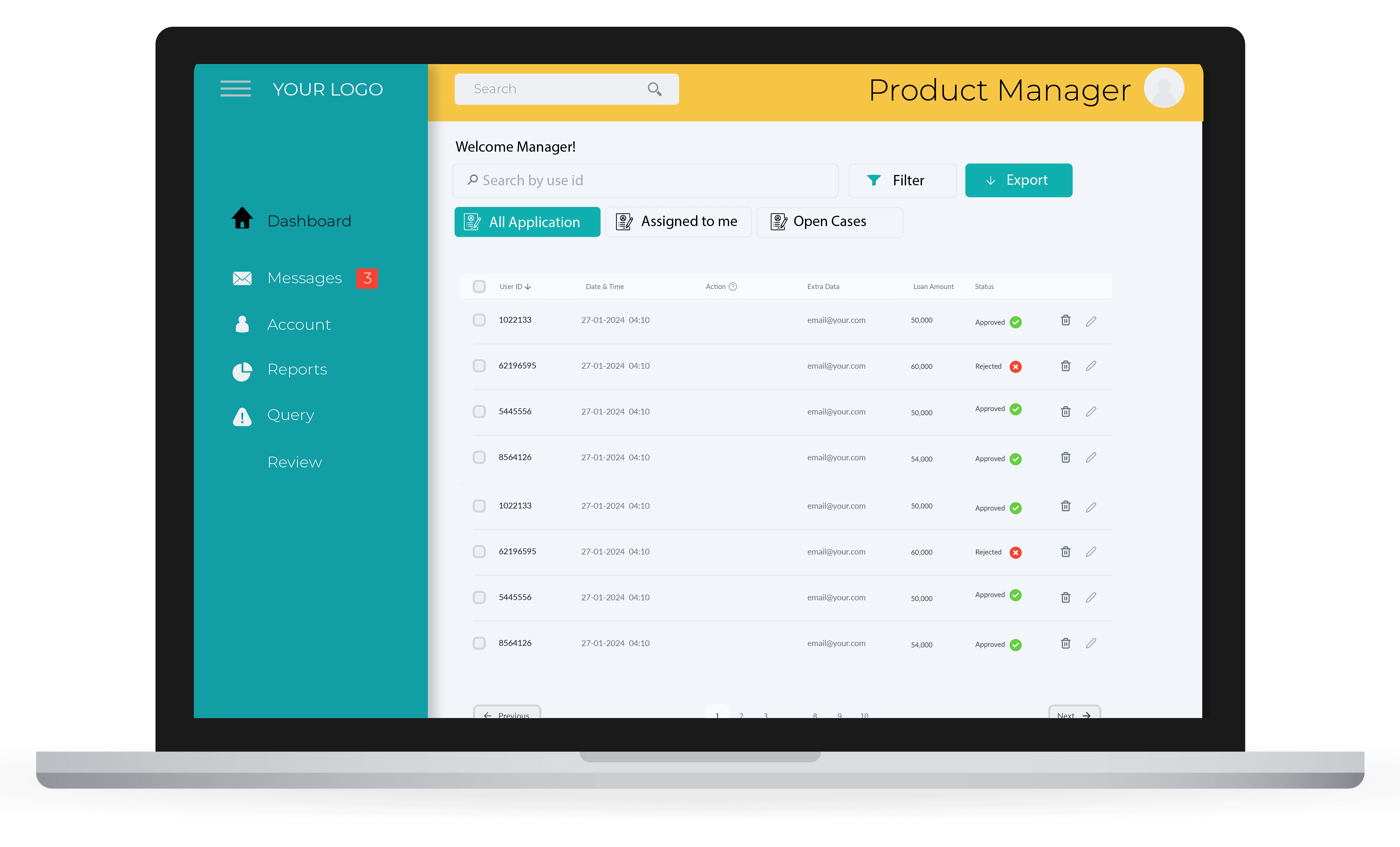Screen dimensions: 1400x847
Task: Edit the second 1022133 row with pencil icon
Action: pos(1091,507)
